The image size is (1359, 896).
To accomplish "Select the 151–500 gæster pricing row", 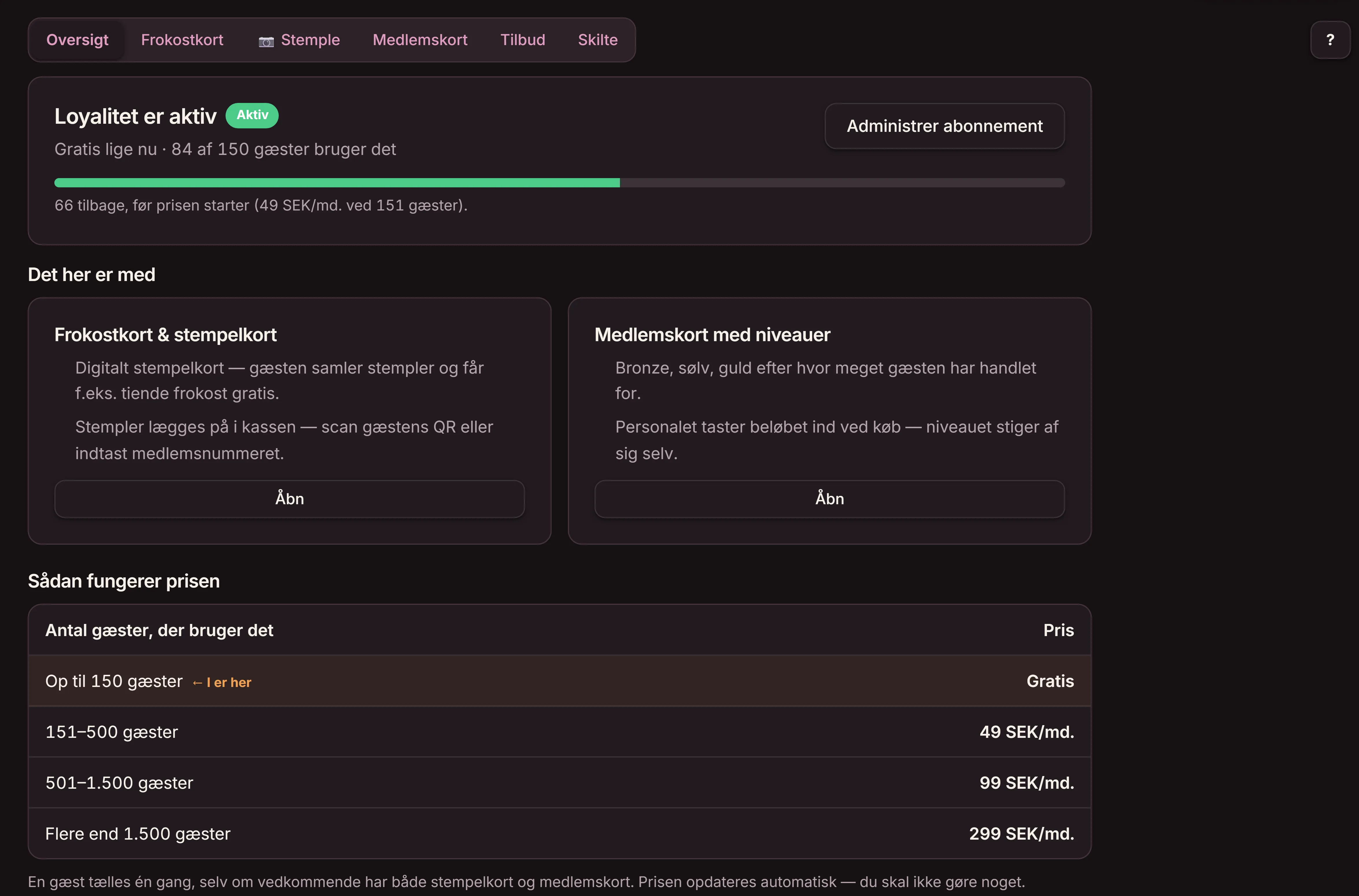I will click(x=560, y=732).
